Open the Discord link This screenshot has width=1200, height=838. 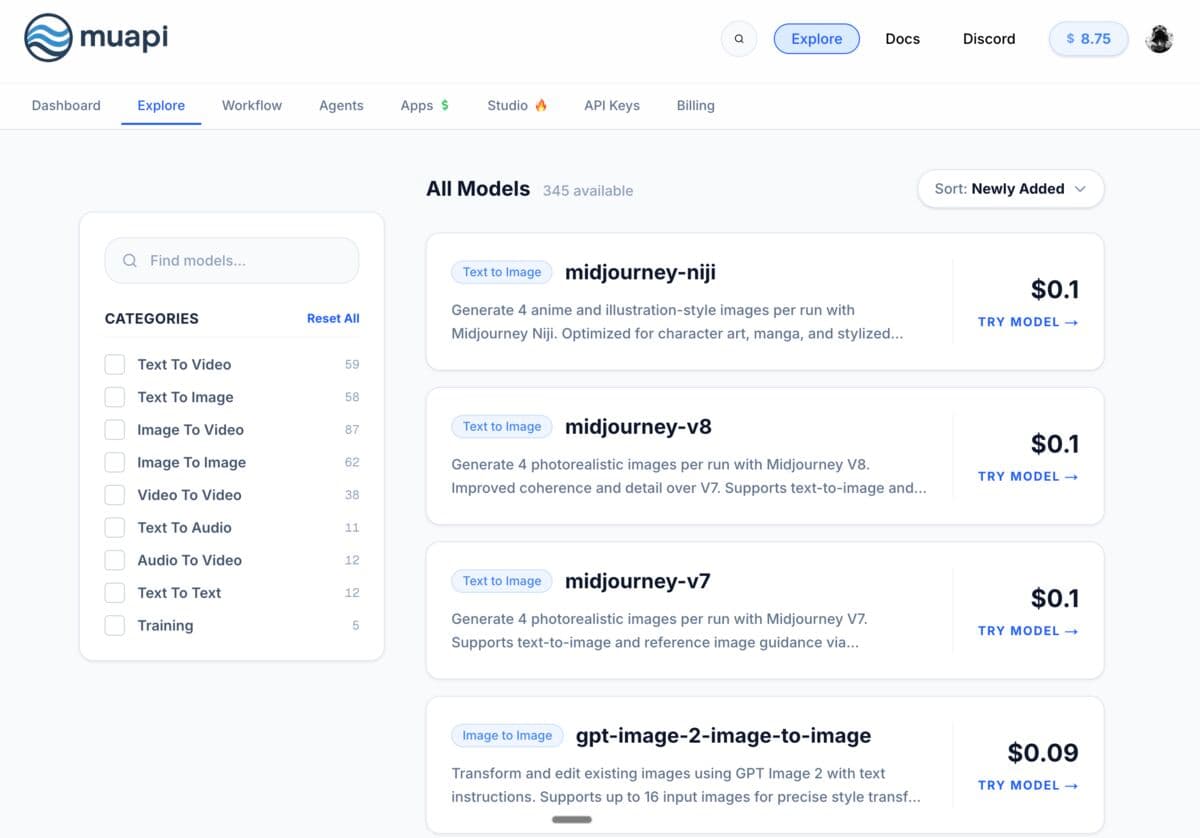coord(989,39)
